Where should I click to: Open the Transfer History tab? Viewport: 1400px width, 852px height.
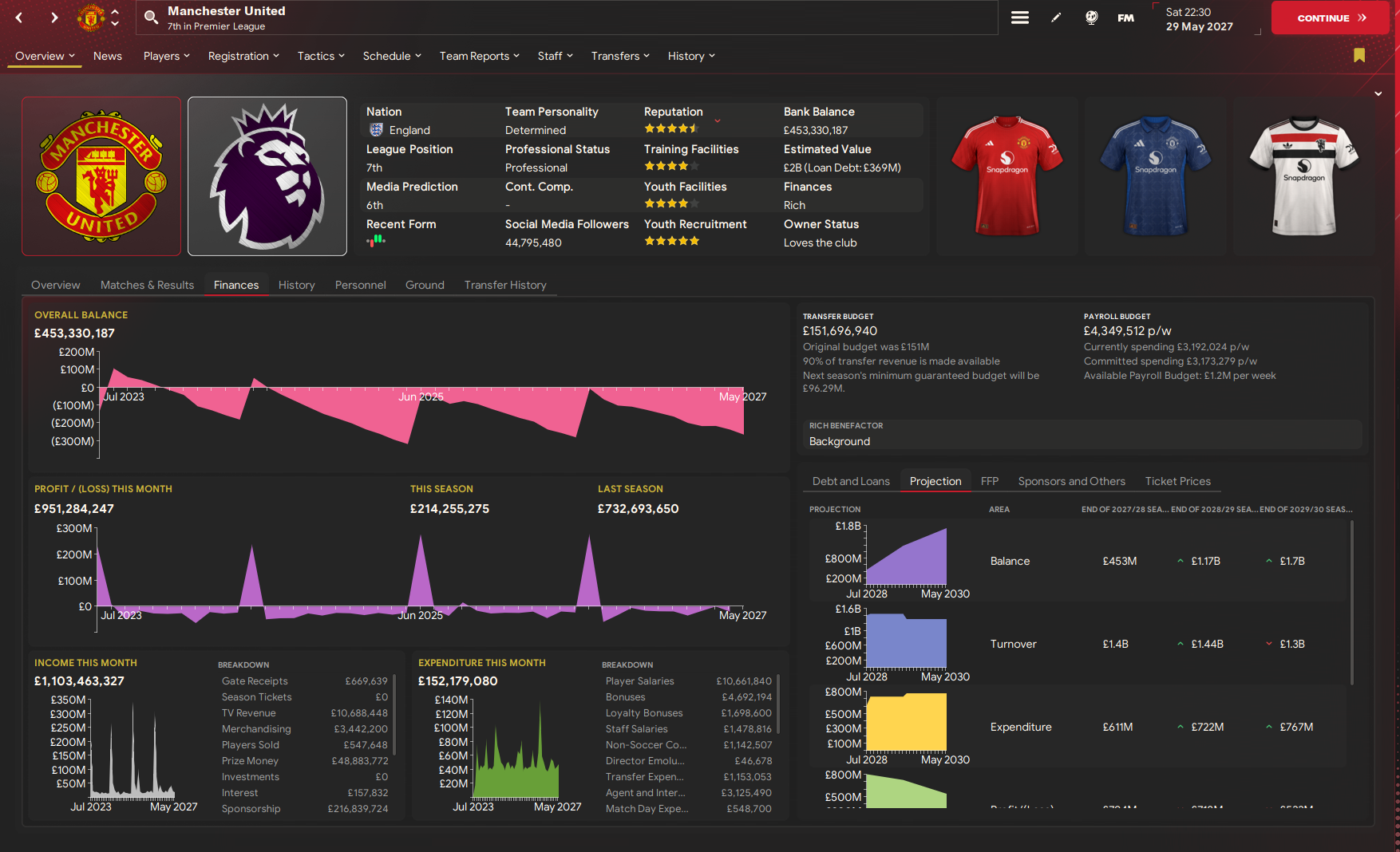(x=505, y=285)
